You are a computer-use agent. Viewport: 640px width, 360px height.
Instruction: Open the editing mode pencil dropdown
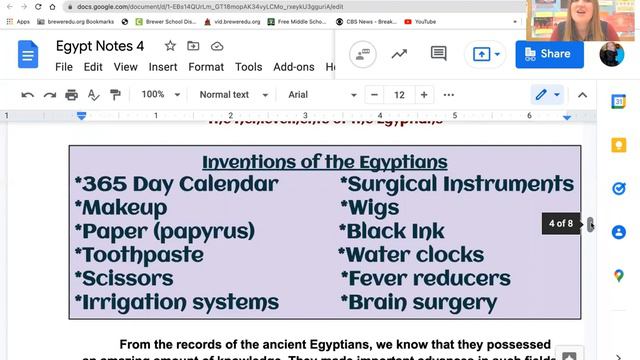(x=547, y=95)
